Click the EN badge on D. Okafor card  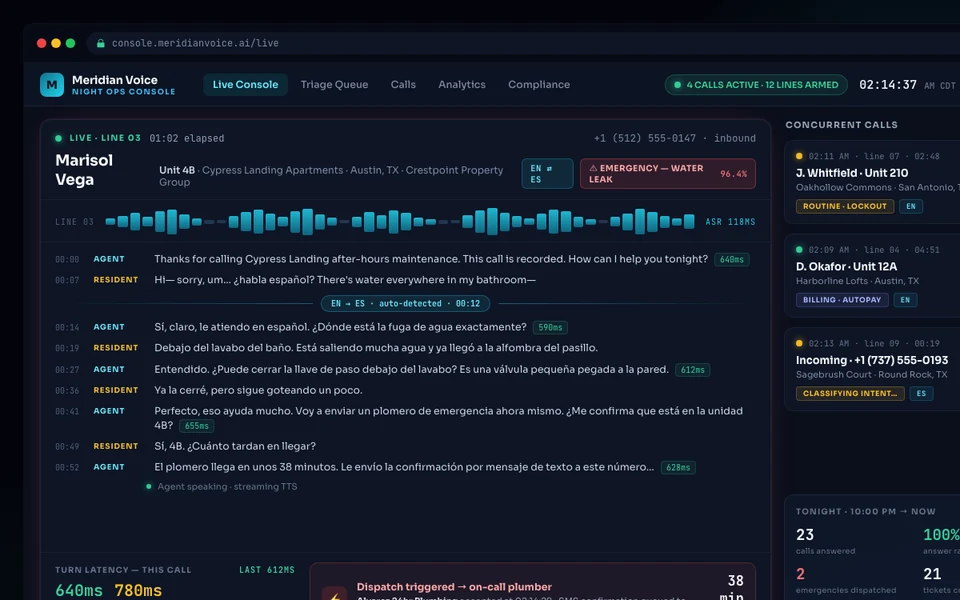(x=905, y=300)
